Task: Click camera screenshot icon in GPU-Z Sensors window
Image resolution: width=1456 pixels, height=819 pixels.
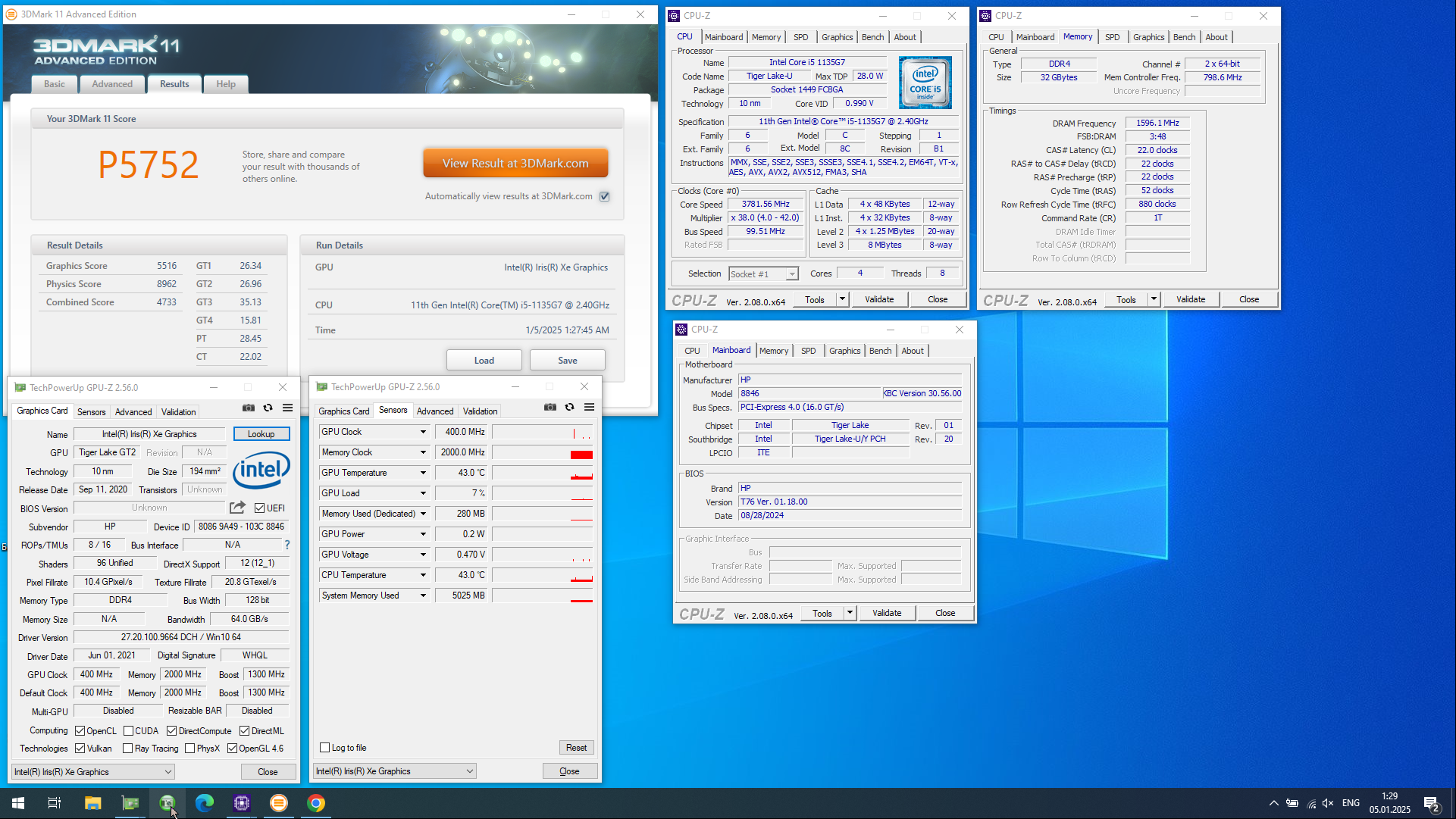Action: click(550, 407)
